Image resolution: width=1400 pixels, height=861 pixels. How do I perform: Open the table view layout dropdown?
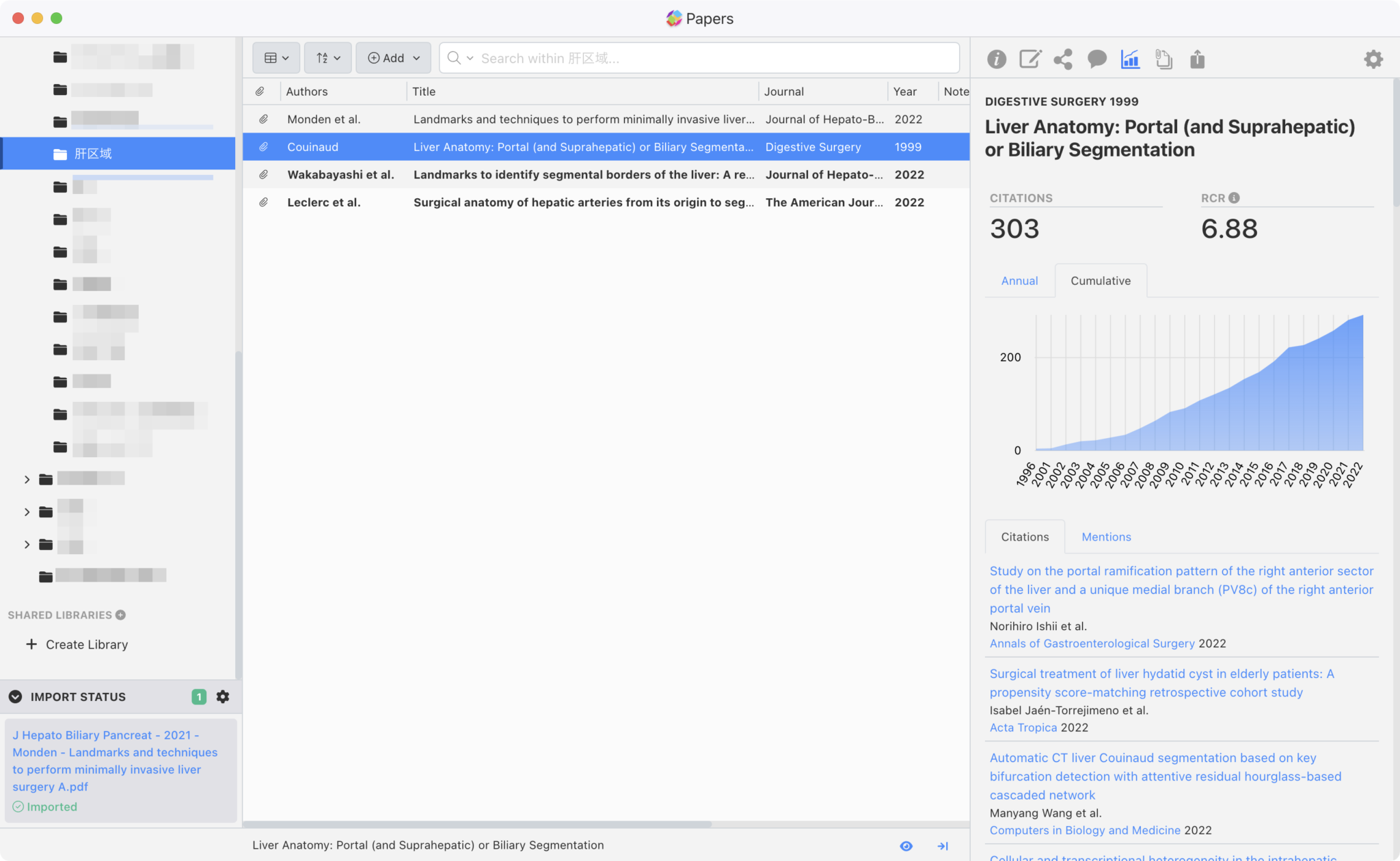click(x=276, y=58)
